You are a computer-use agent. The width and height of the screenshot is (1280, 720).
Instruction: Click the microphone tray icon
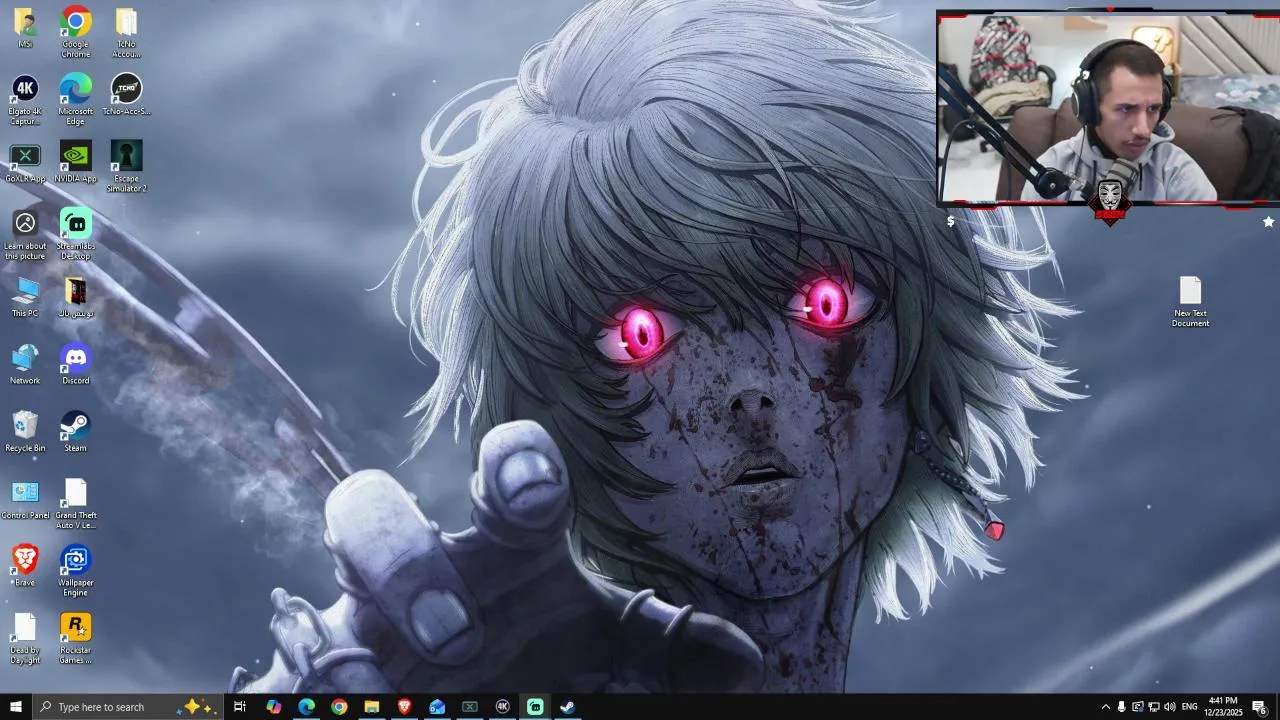click(1121, 707)
